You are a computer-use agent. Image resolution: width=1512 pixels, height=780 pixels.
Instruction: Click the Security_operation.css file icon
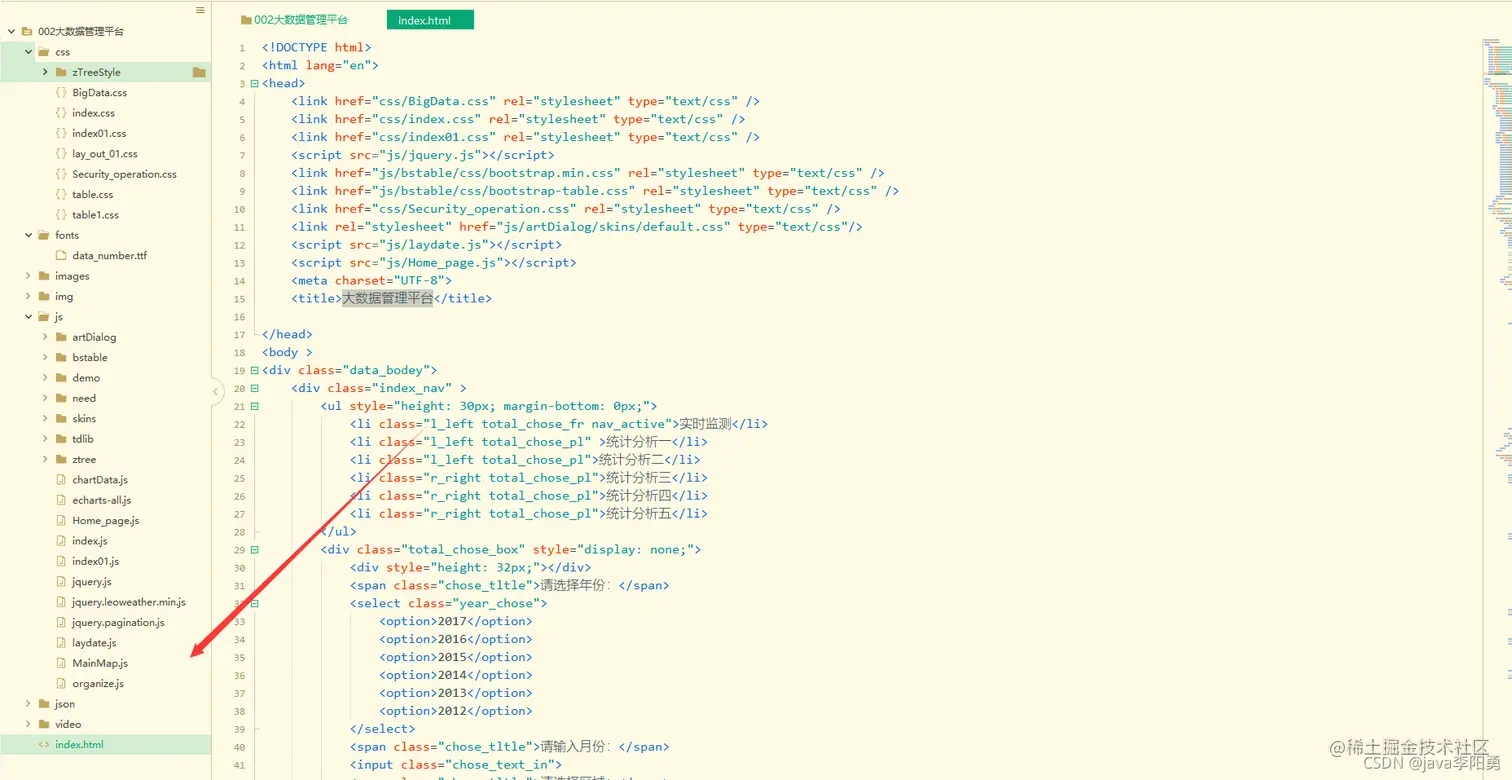point(62,174)
